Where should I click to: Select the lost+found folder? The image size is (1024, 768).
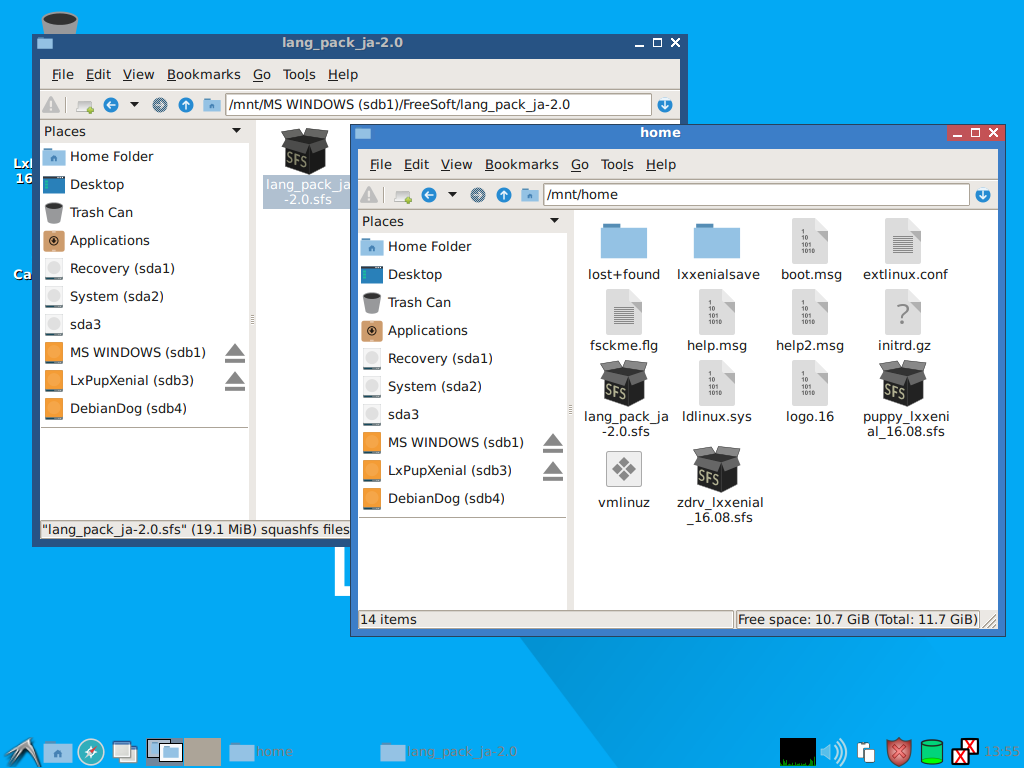624,251
